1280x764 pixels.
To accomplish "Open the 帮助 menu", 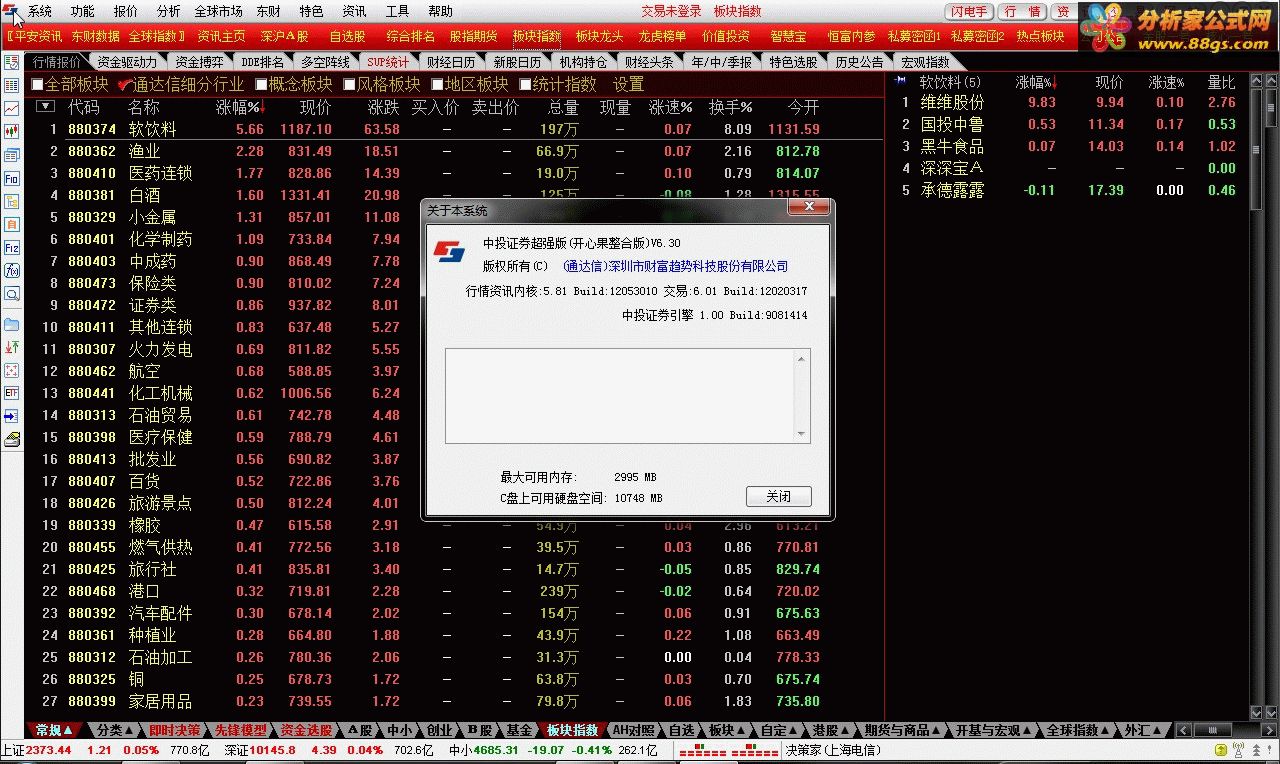I will point(440,11).
